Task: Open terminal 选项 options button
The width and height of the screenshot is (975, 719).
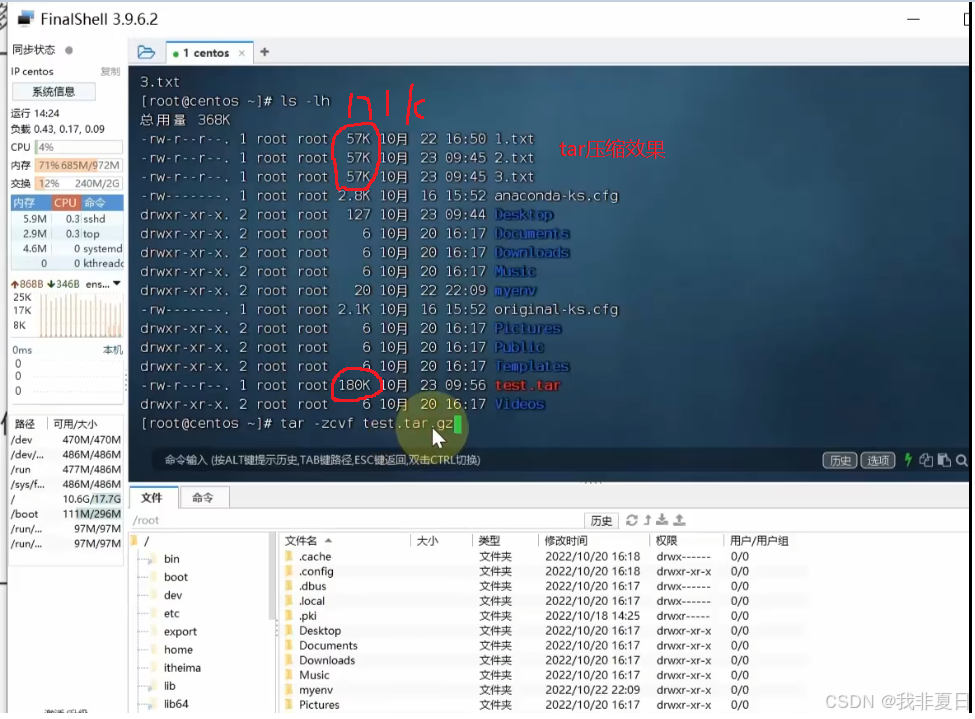Action: (877, 460)
